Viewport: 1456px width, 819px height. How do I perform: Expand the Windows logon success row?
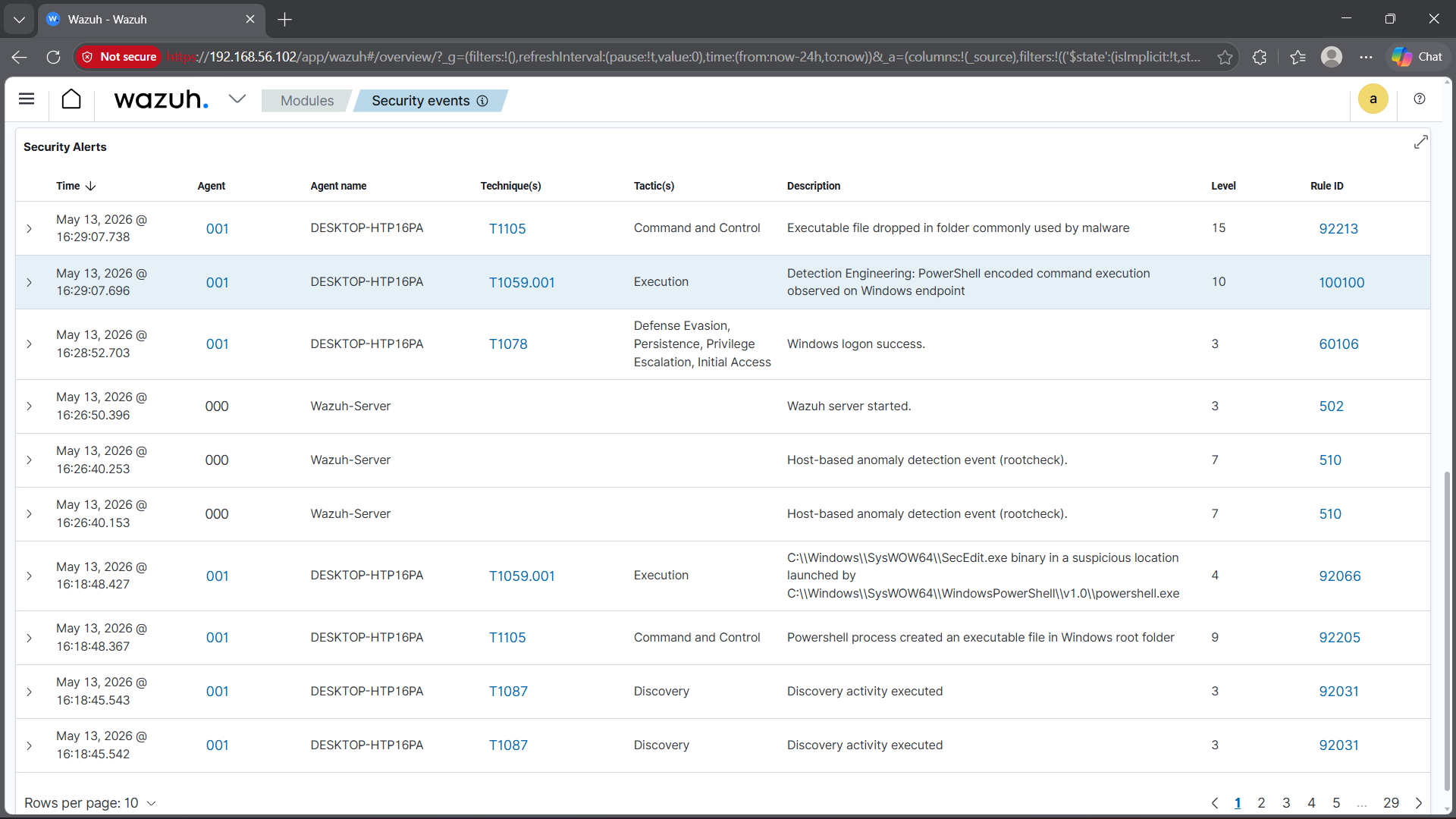29,344
